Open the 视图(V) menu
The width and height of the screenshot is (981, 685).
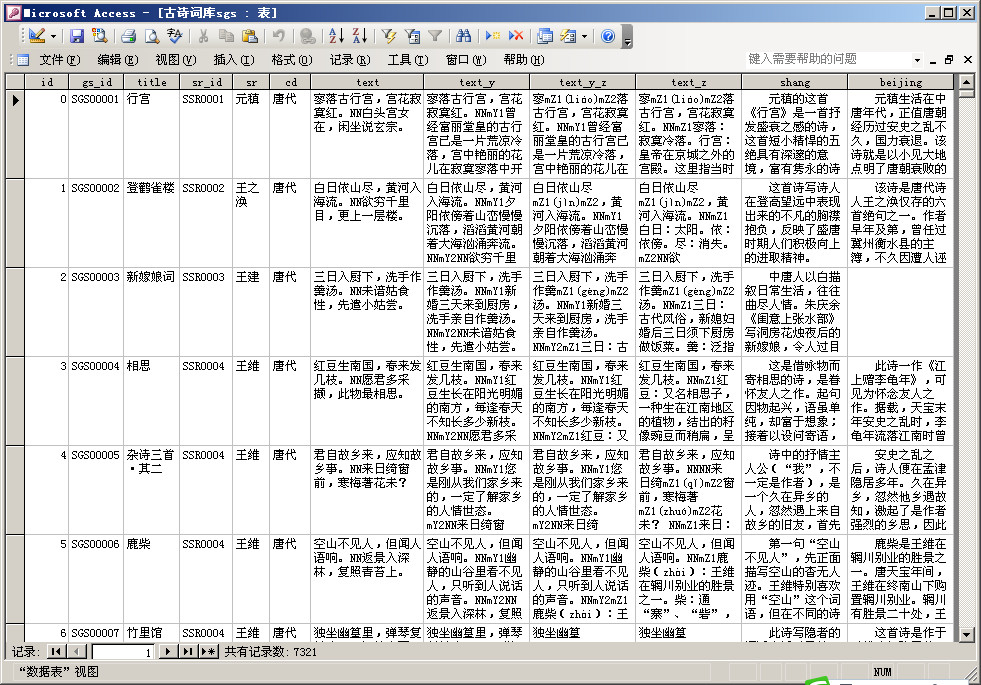(x=176, y=59)
